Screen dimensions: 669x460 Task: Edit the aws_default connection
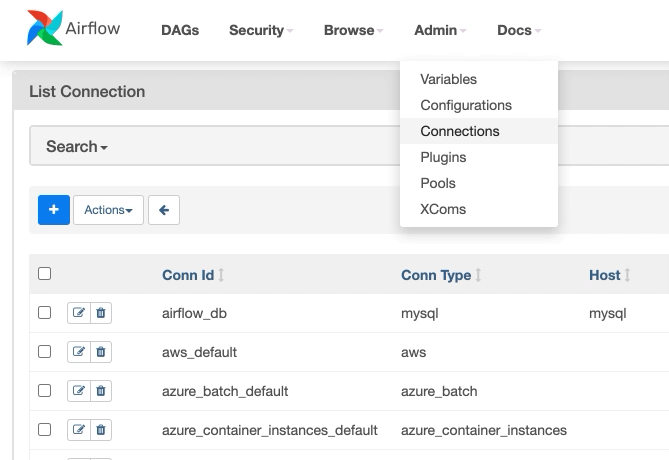pos(79,352)
